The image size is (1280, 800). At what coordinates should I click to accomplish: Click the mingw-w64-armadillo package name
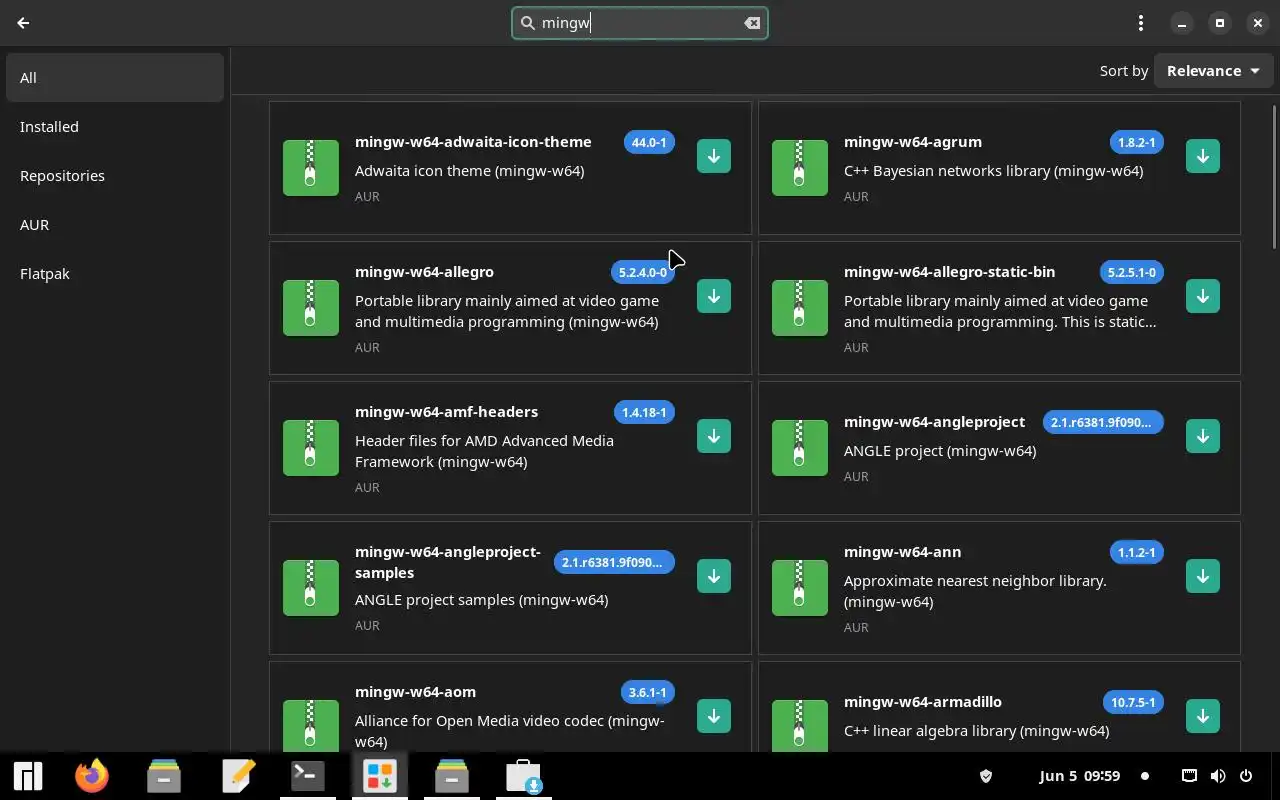point(922,702)
